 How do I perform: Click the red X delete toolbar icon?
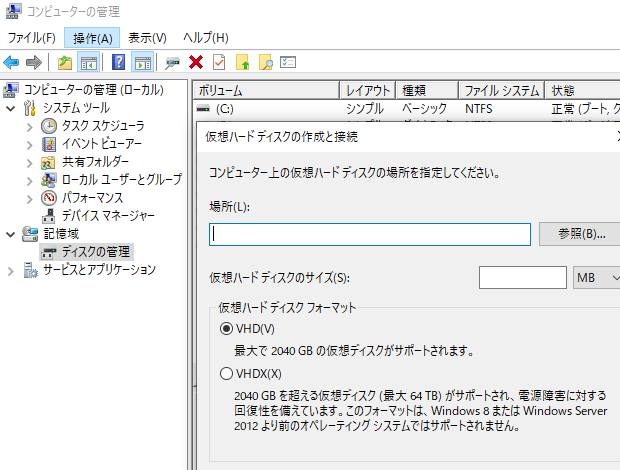196,63
